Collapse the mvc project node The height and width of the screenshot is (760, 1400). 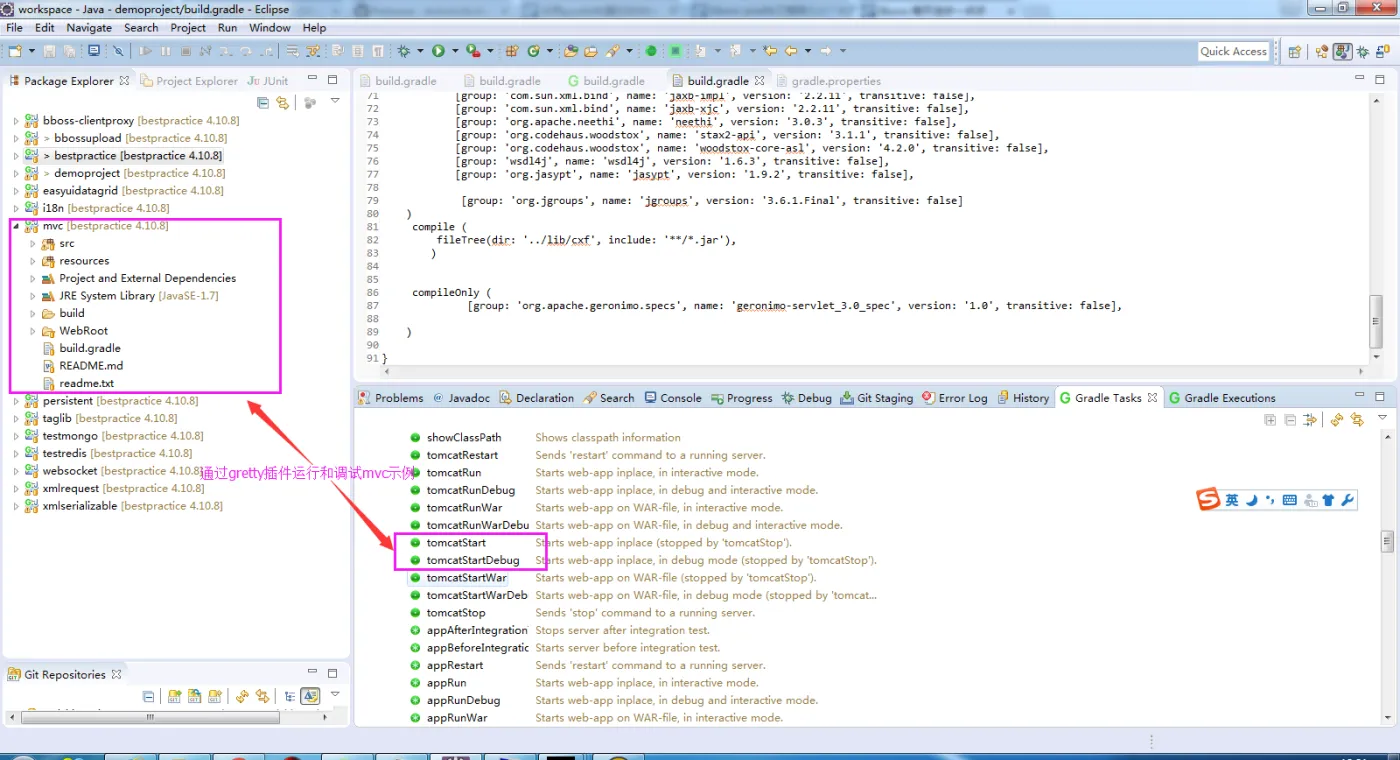[16, 226]
